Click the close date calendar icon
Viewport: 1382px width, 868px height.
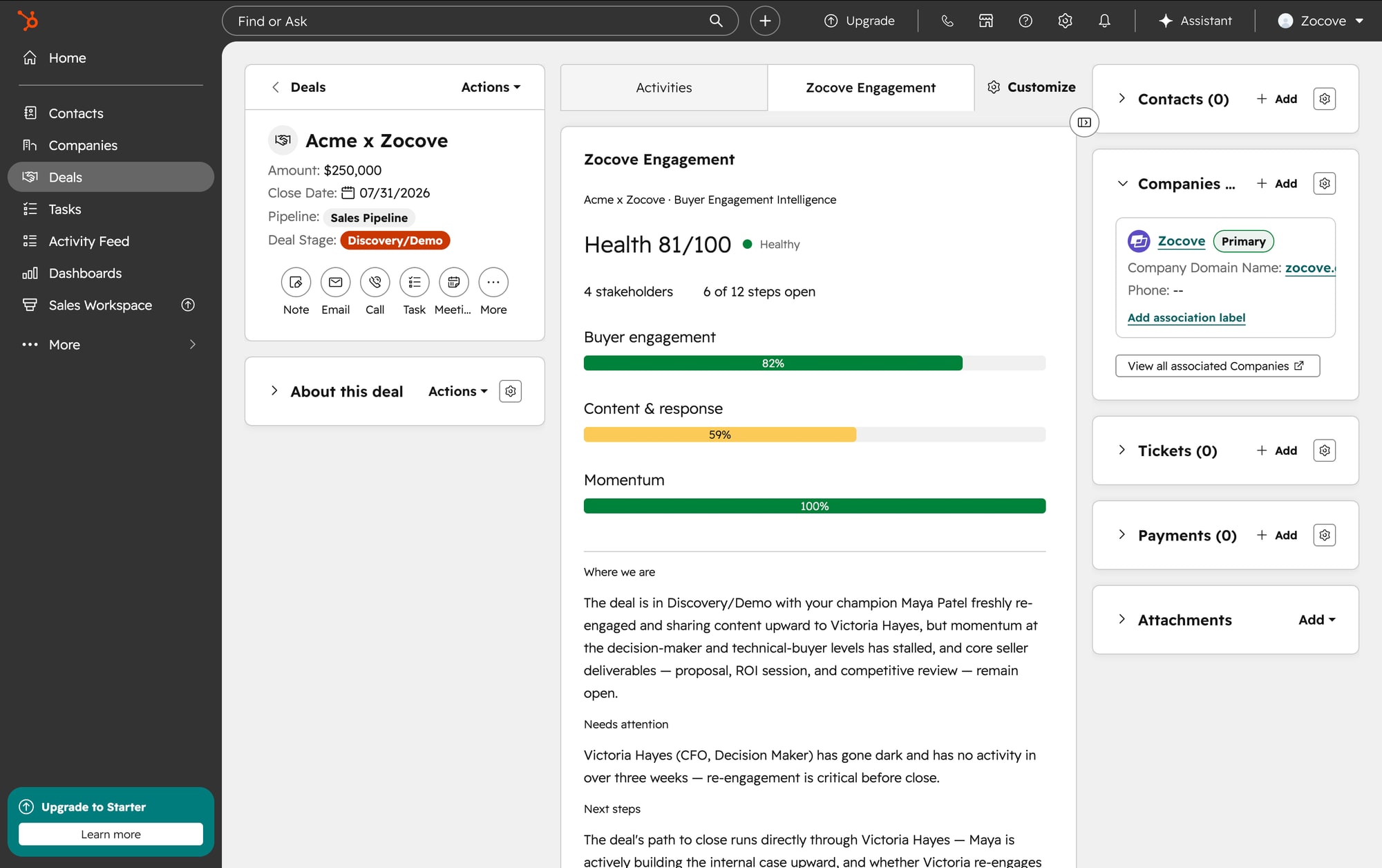coord(348,193)
